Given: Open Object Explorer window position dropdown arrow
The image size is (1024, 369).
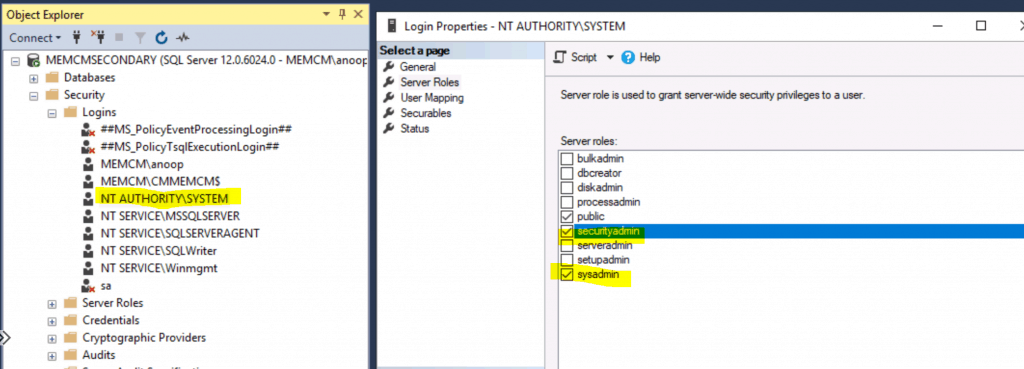Looking at the screenshot, I should 327,14.
